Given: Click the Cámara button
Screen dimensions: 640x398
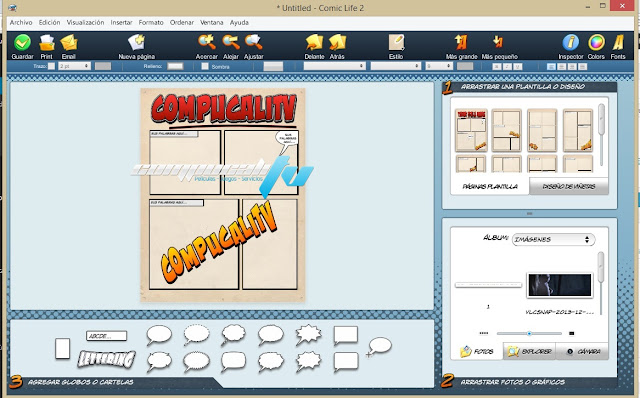Looking at the screenshot, I should (582, 351).
